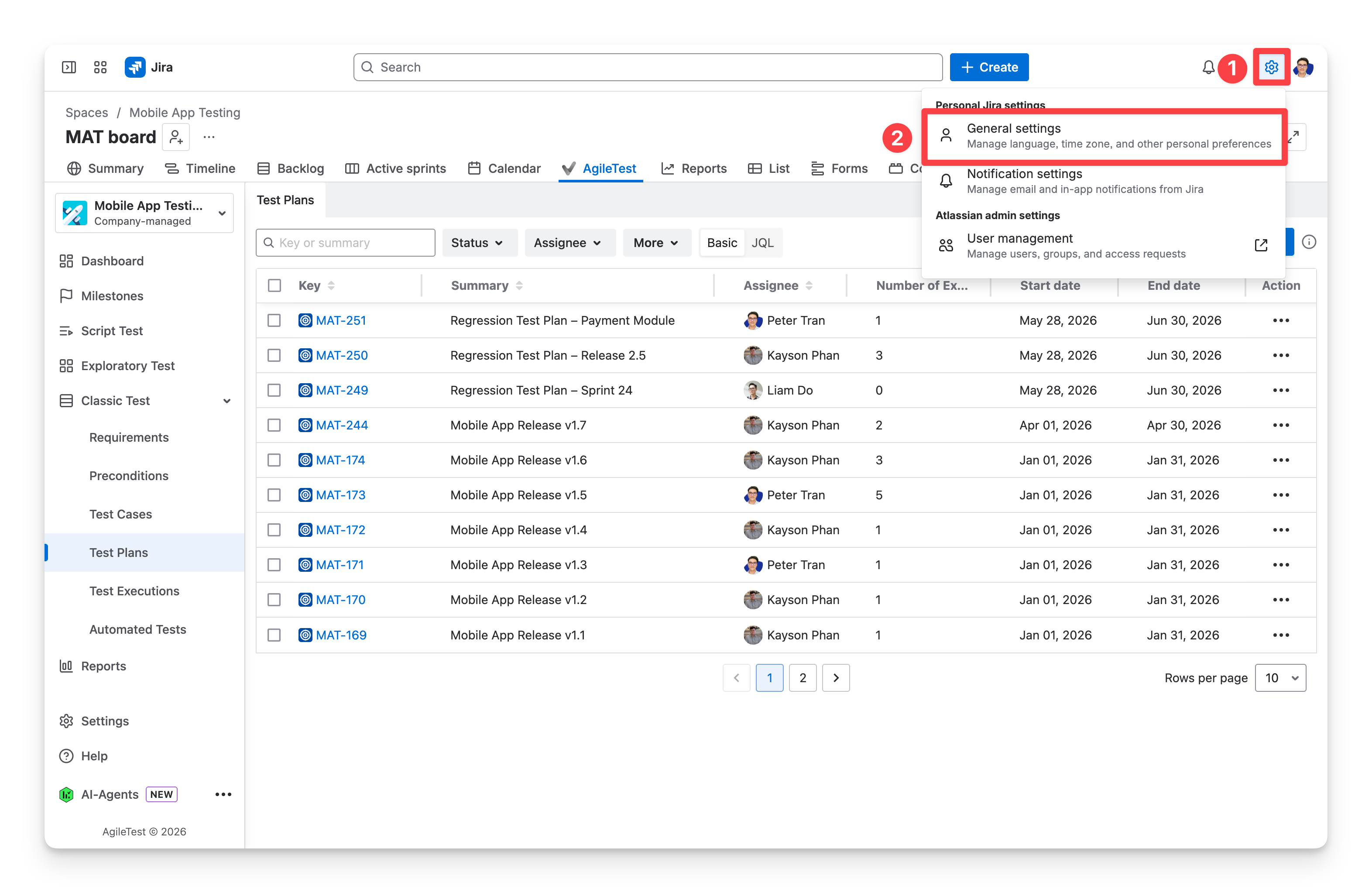Check the MAT-172 row checkbox
Viewport: 1372px width, 893px height.
[274, 530]
